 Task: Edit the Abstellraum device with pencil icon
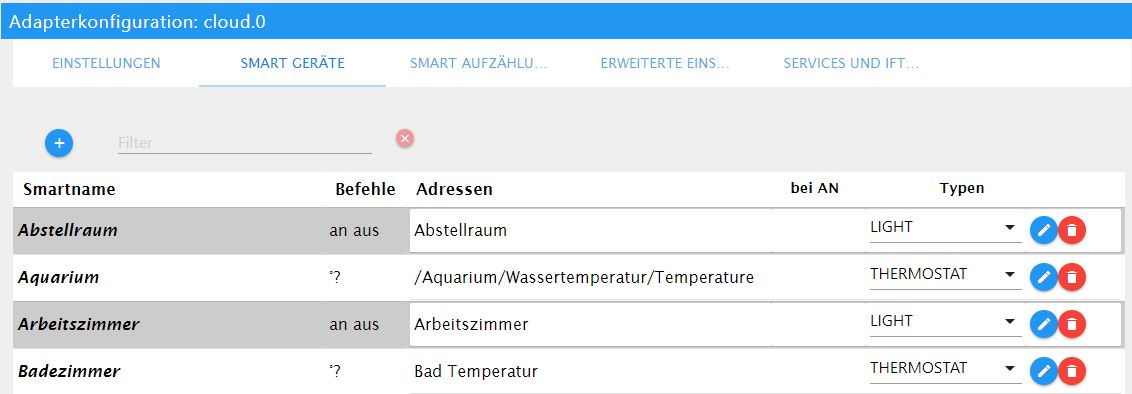click(x=1043, y=230)
